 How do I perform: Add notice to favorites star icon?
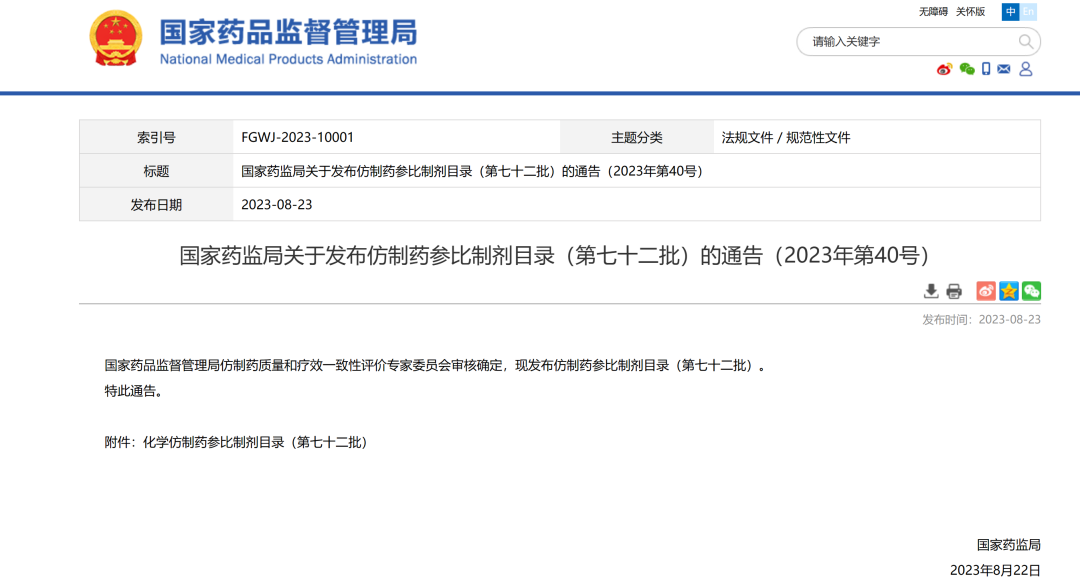1008,291
